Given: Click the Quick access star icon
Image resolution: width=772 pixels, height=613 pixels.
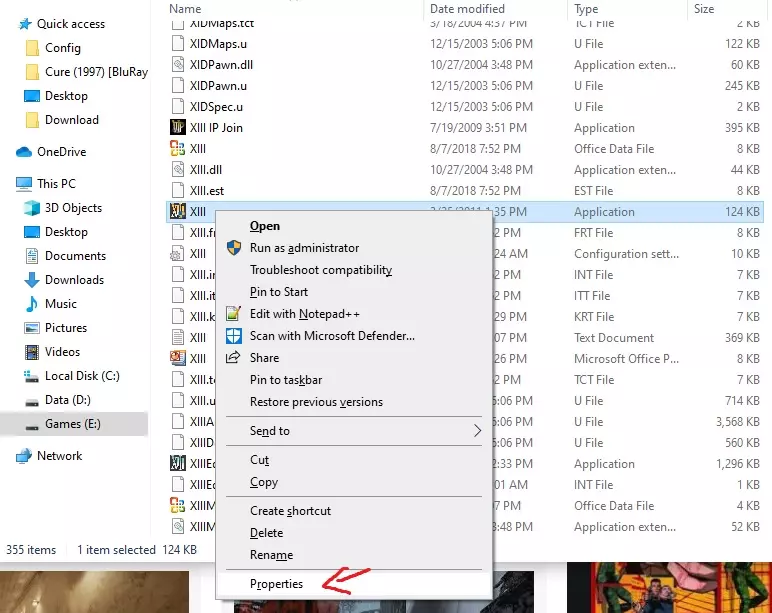Looking at the screenshot, I should 25,24.
